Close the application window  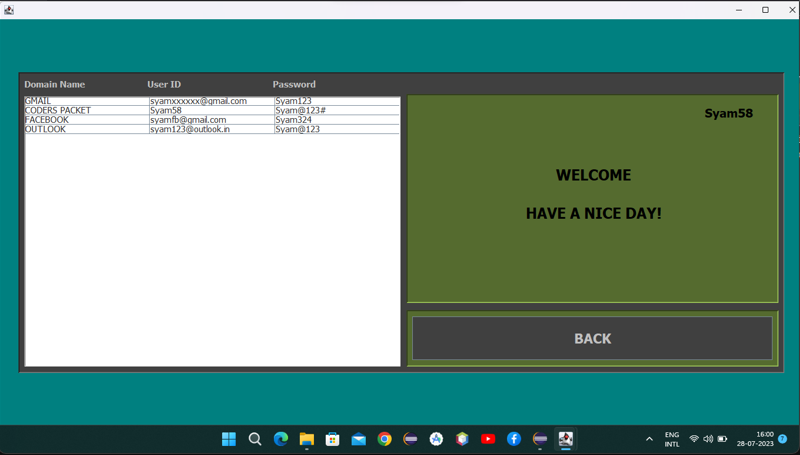point(792,10)
